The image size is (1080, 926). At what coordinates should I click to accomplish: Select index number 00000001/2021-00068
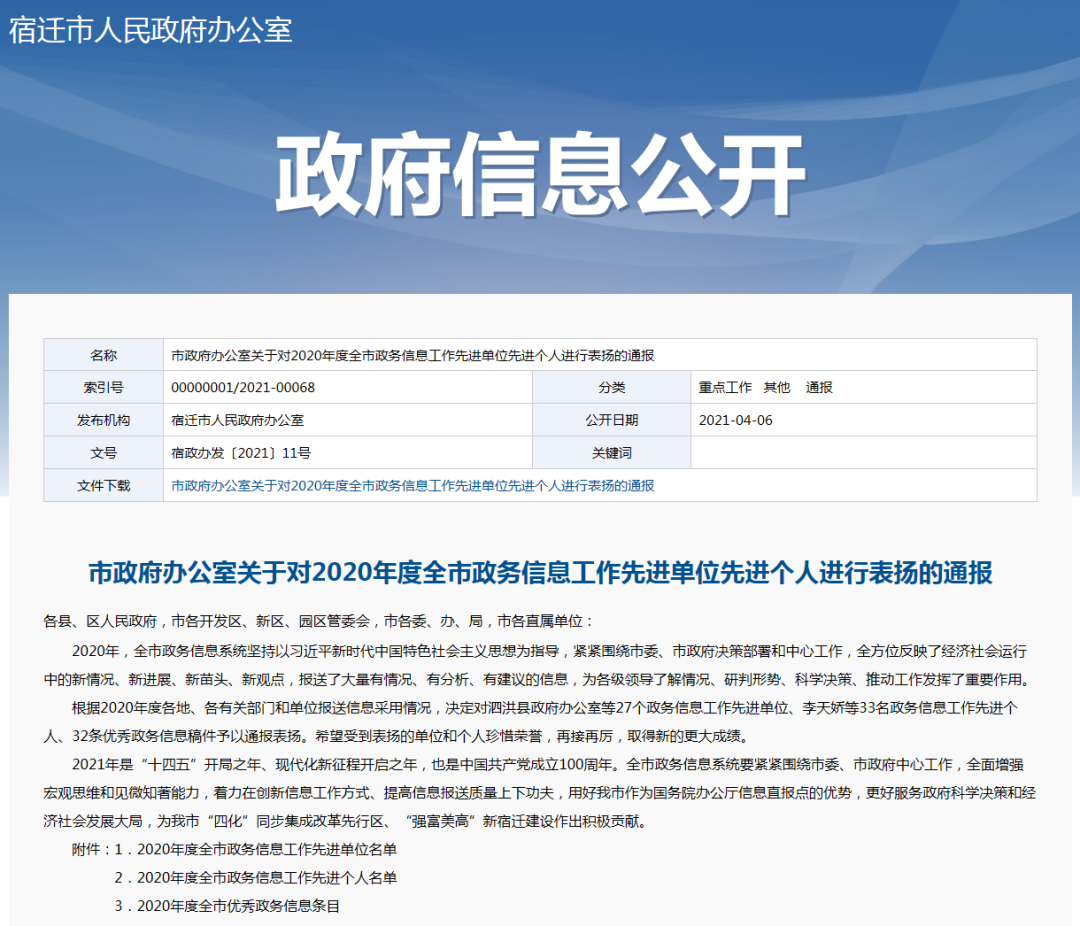(243, 388)
